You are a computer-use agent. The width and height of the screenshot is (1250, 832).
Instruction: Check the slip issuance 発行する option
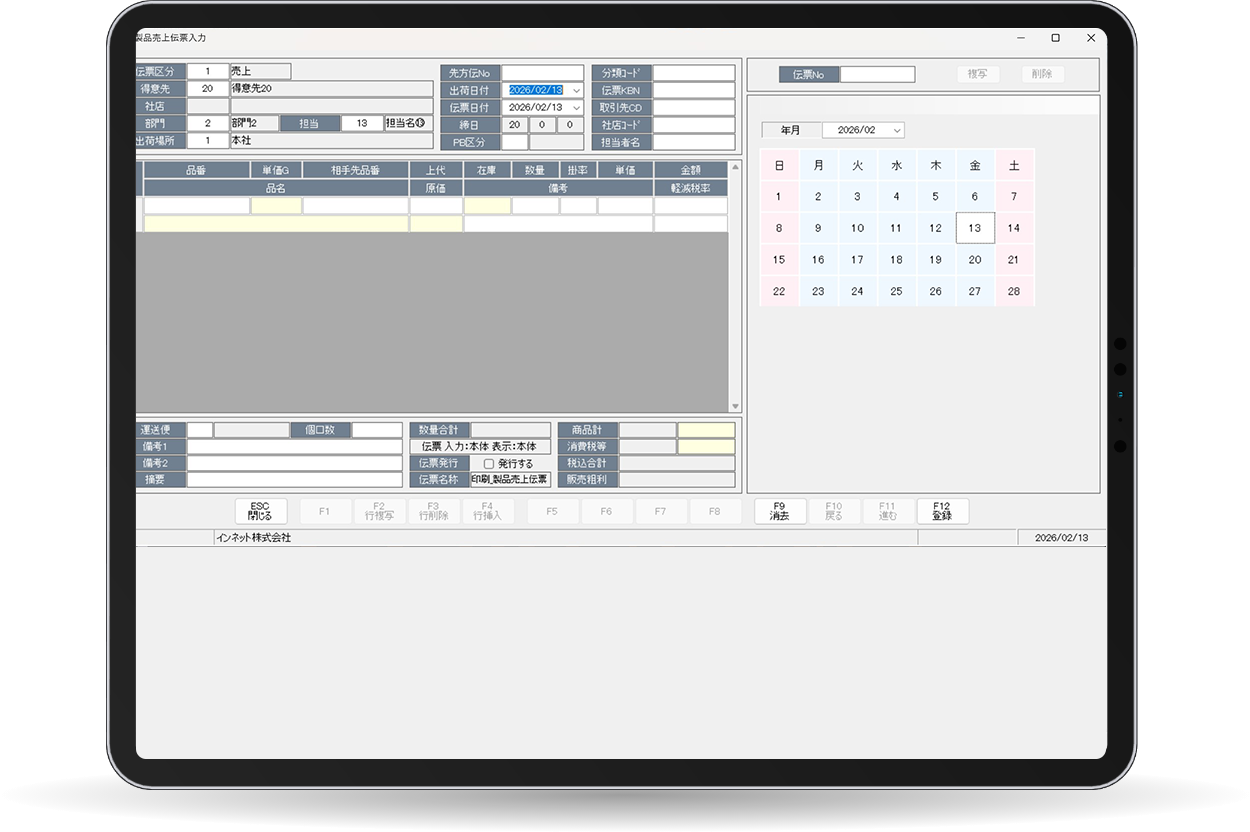click(489, 462)
